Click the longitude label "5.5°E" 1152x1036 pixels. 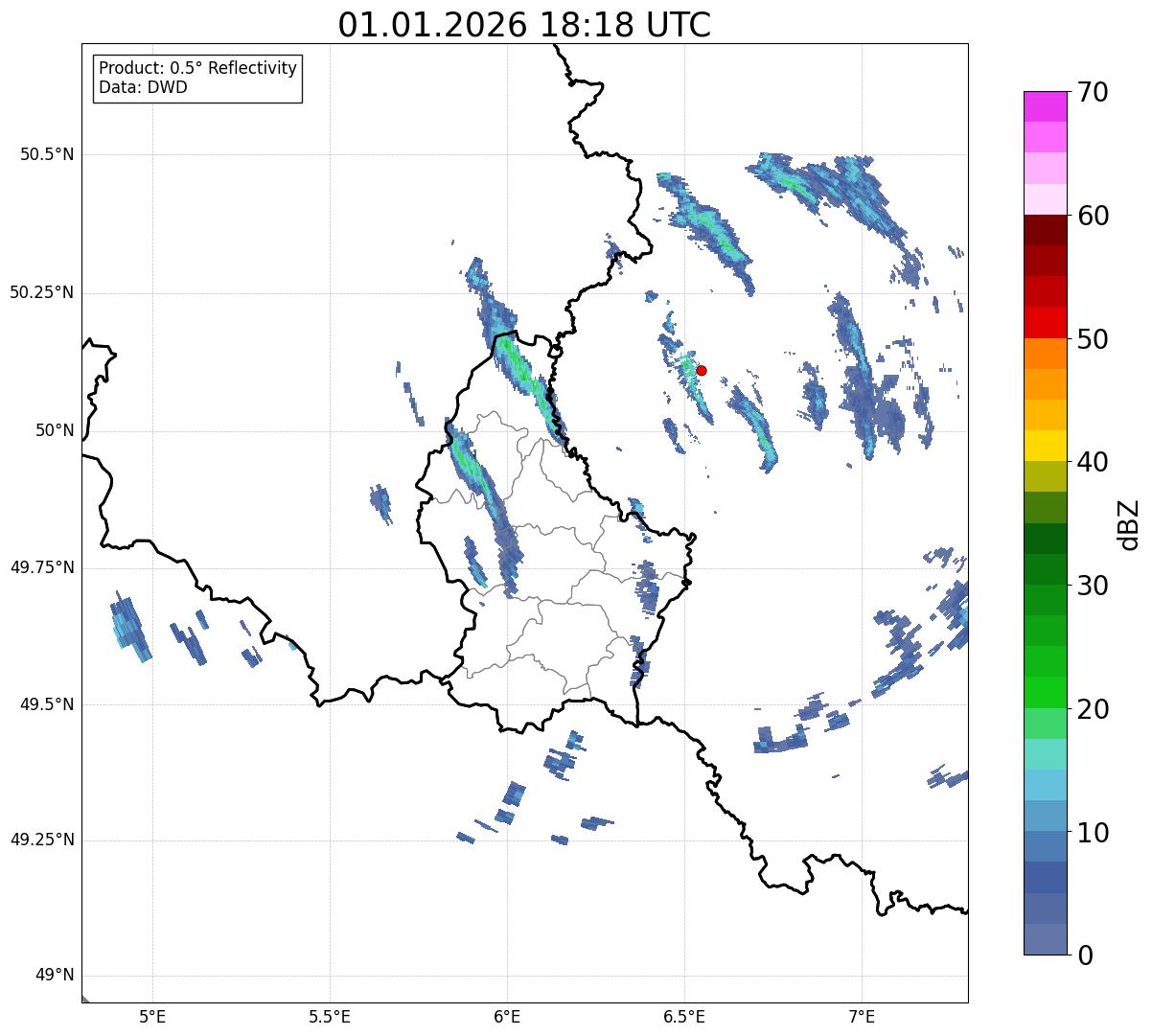(x=330, y=1017)
